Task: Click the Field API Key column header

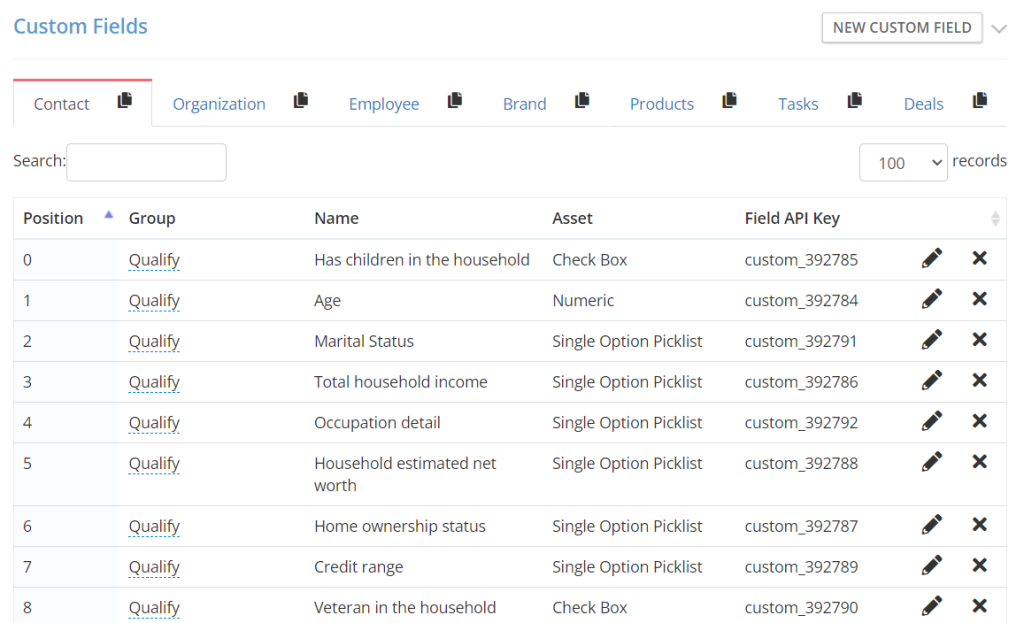Action: click(792, 218)
